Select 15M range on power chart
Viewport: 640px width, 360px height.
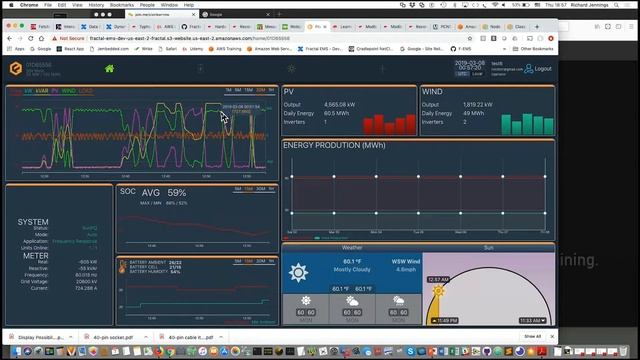coord(248,90)
